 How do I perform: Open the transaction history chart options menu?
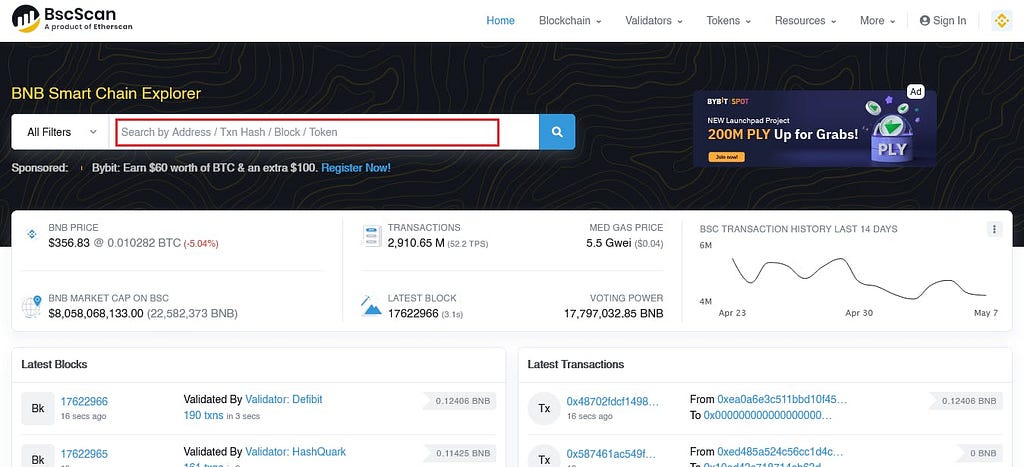pos(994,229)
